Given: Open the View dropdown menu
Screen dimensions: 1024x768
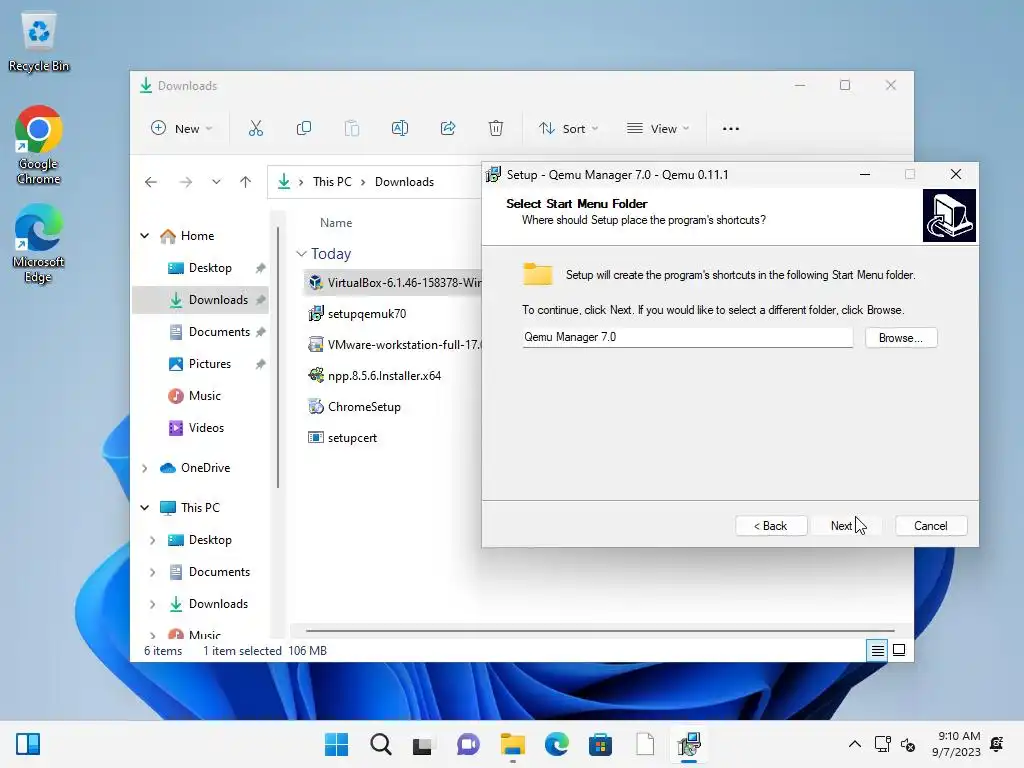Looking at the screenshot, I should (658, 129).
